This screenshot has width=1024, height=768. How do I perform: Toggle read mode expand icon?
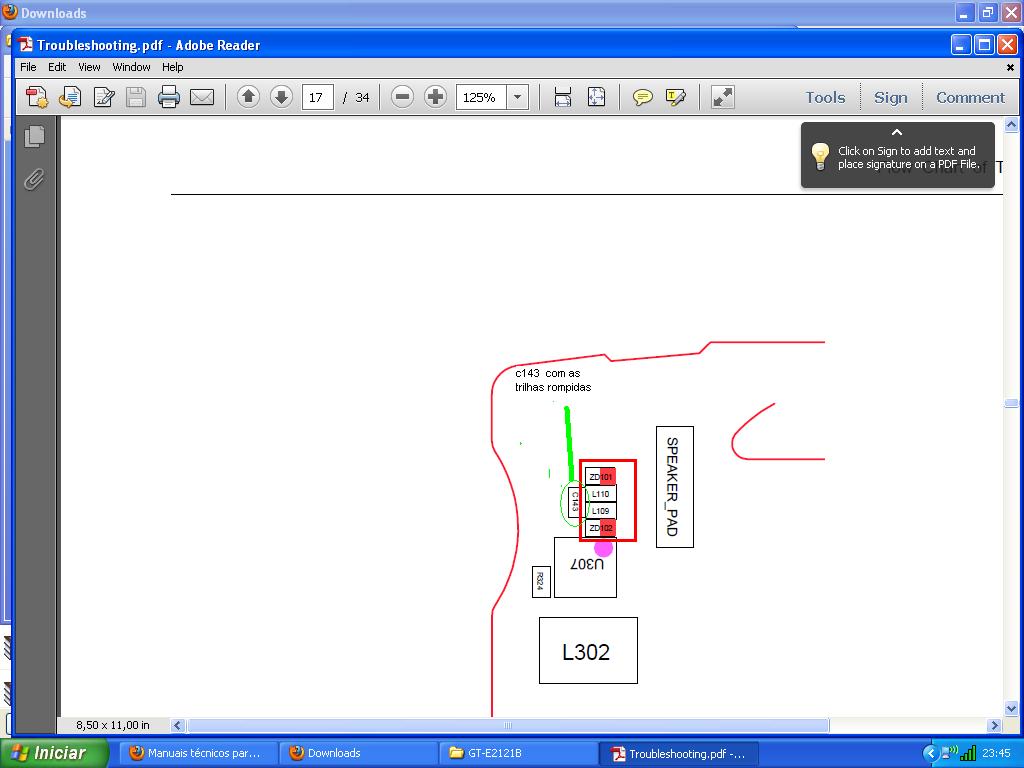click(722, 97)
